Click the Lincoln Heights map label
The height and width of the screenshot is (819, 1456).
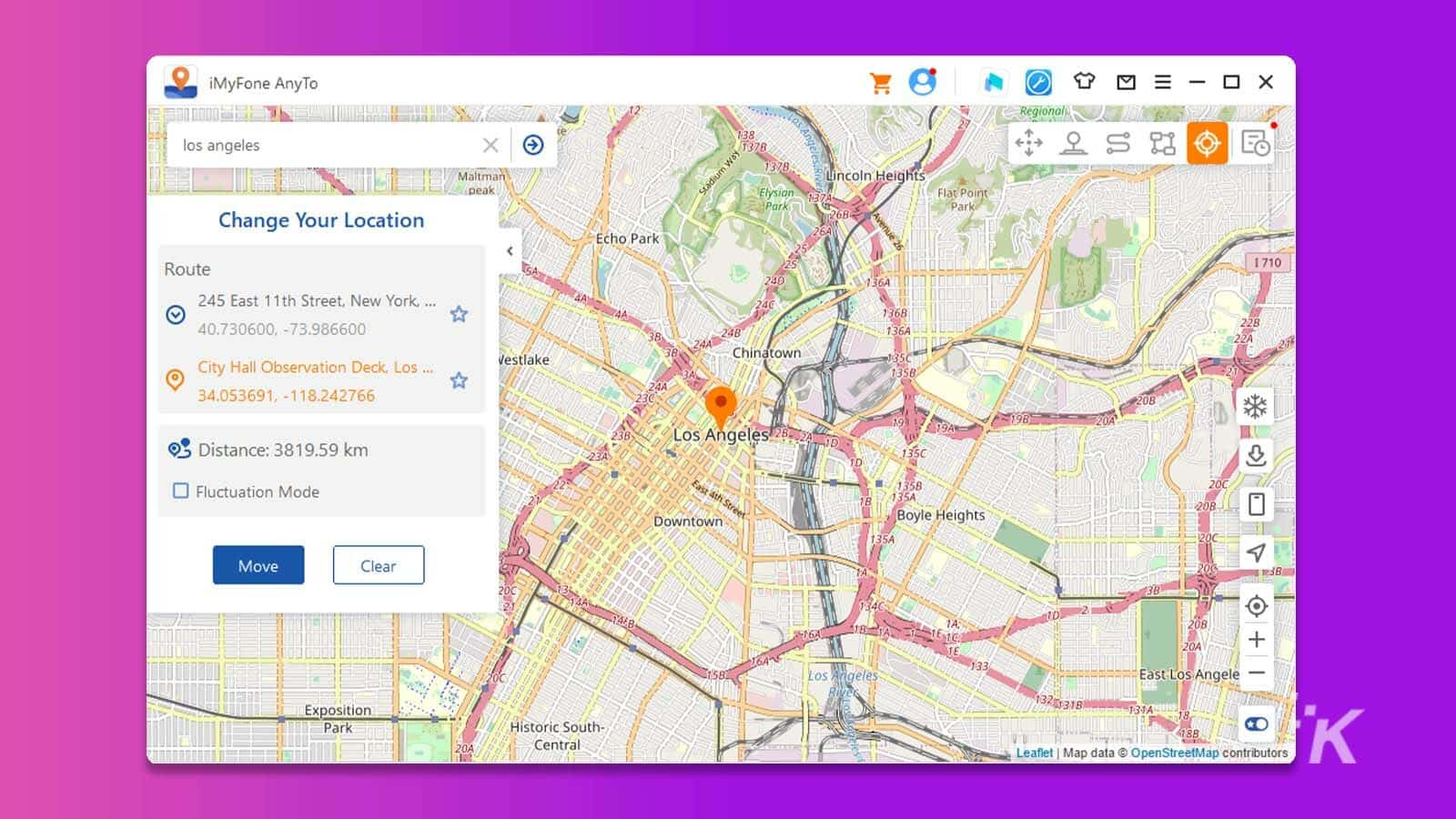click(875, 175)
